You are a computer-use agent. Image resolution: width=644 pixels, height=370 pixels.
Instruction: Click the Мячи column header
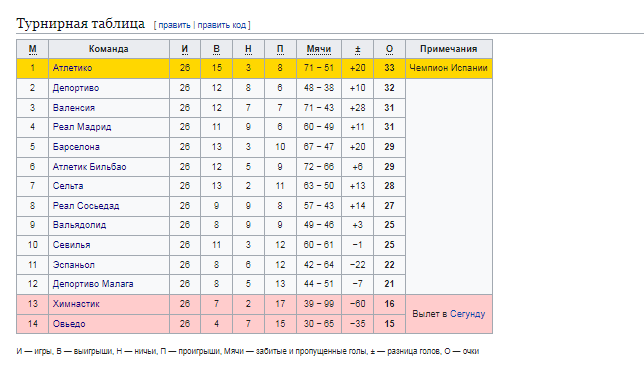pyautogui.click(x=319, y=49)
